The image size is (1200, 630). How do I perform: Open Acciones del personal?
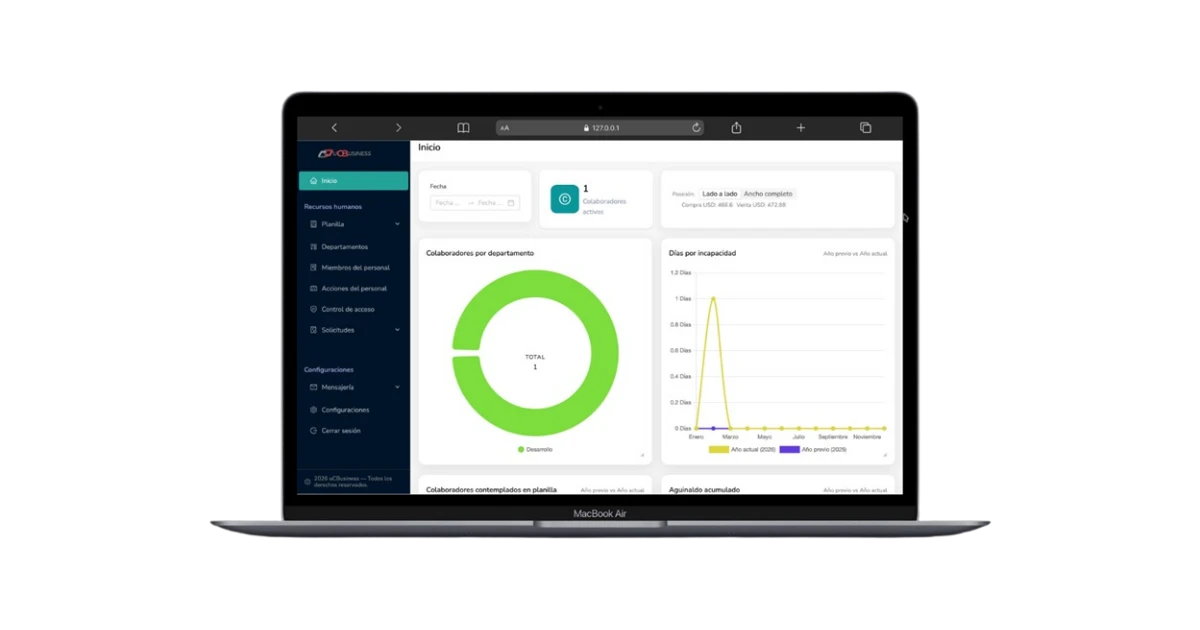[x=353, y=289]
